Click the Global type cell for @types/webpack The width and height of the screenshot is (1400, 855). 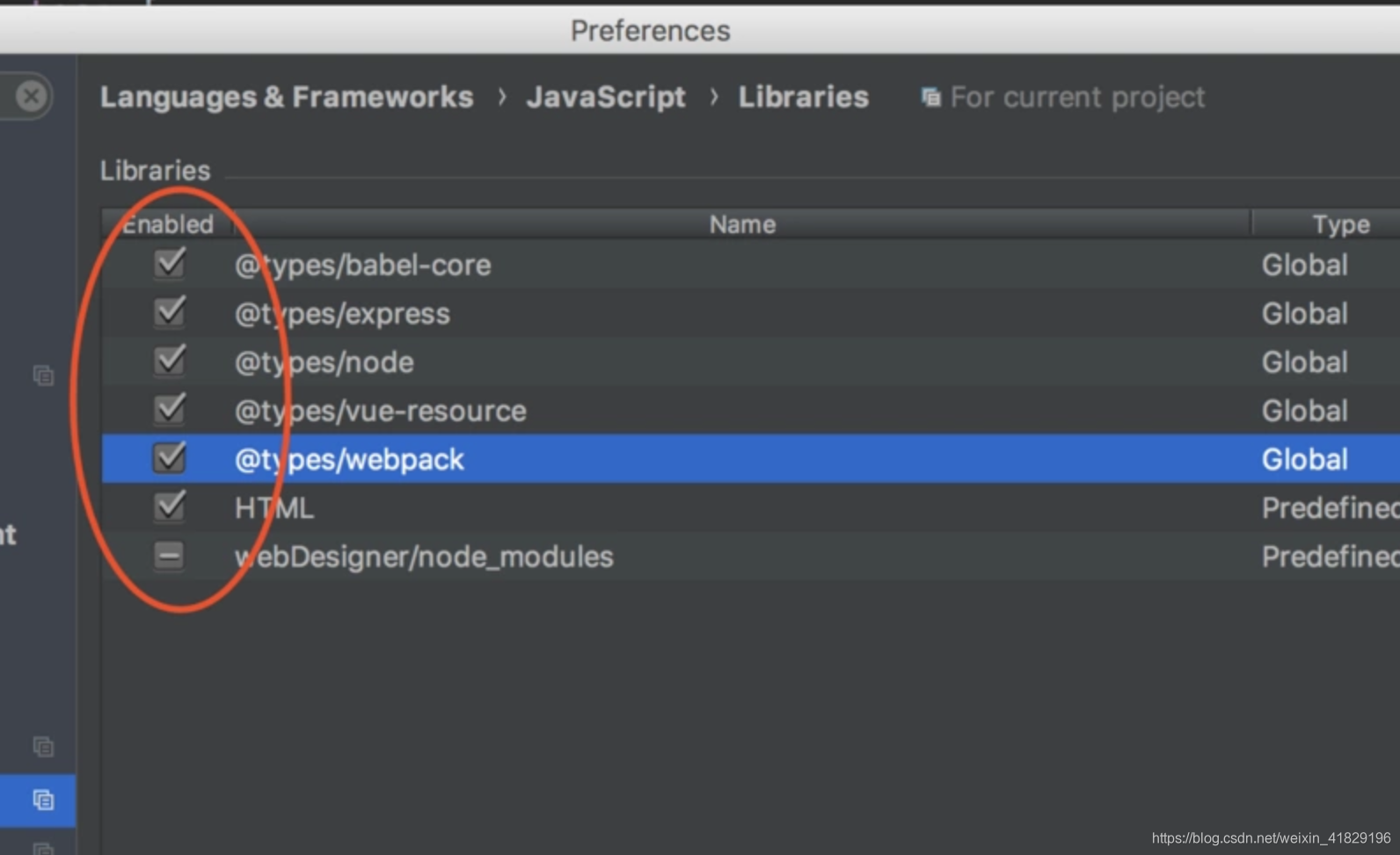click(x=1304, y=459)
